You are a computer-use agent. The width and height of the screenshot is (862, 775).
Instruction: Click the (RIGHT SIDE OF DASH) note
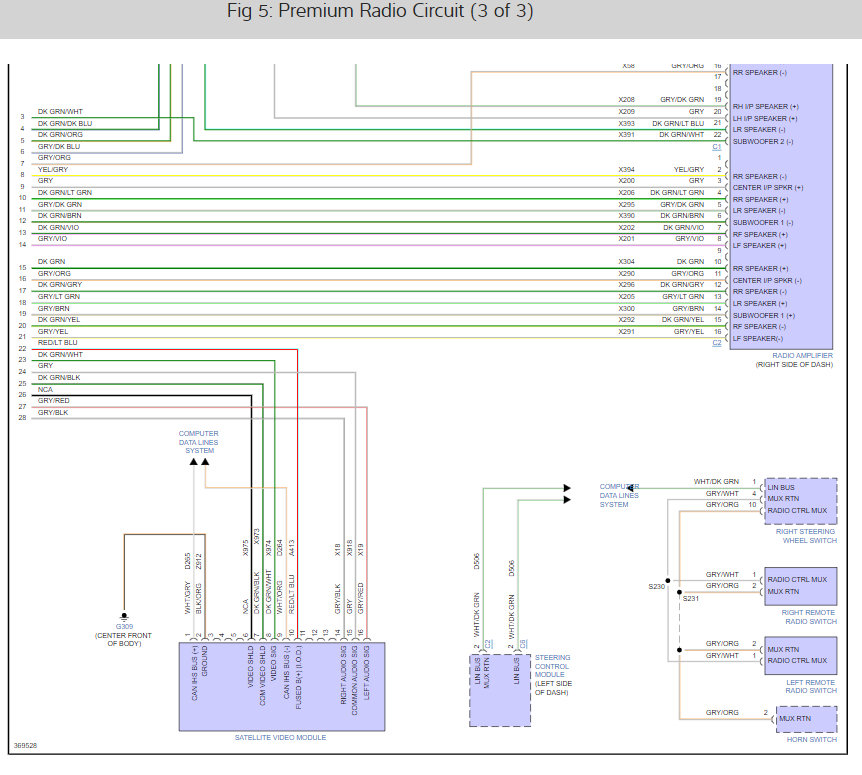794,364
